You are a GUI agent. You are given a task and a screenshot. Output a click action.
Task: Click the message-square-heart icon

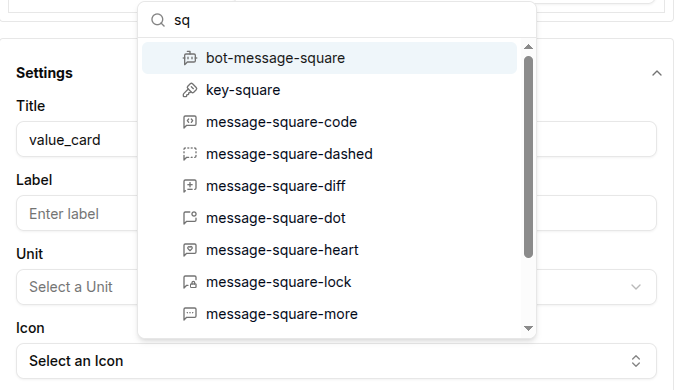click(190, 250)
